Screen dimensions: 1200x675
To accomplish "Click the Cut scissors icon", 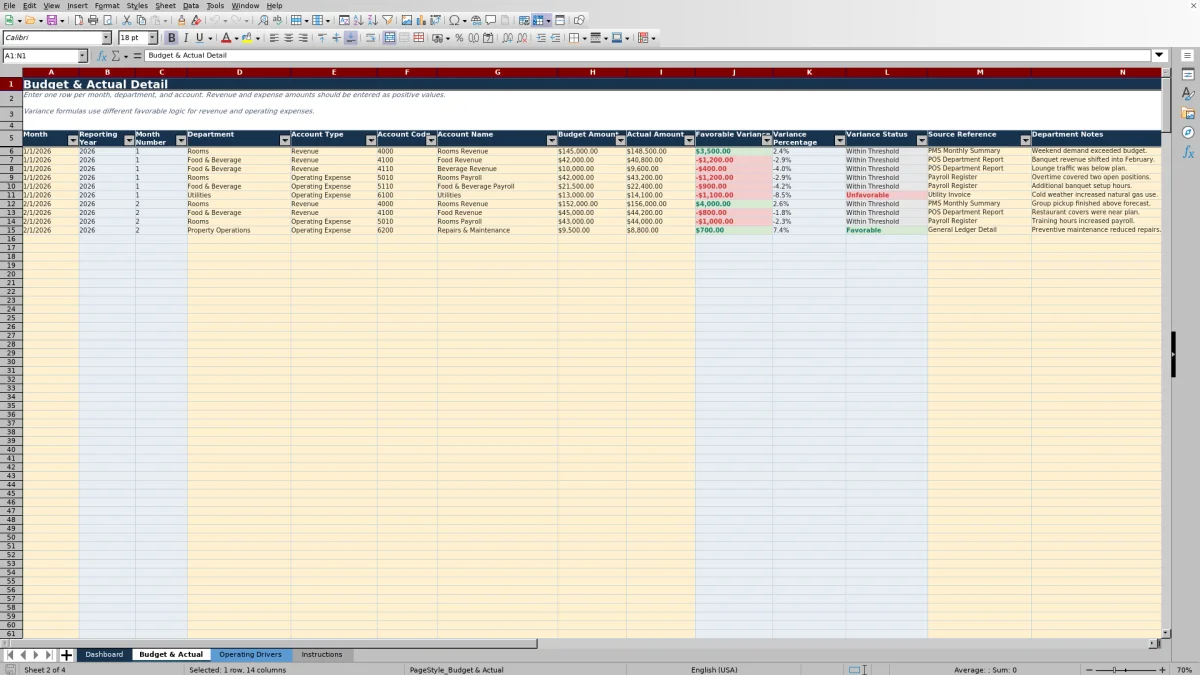I will point(126,20).
